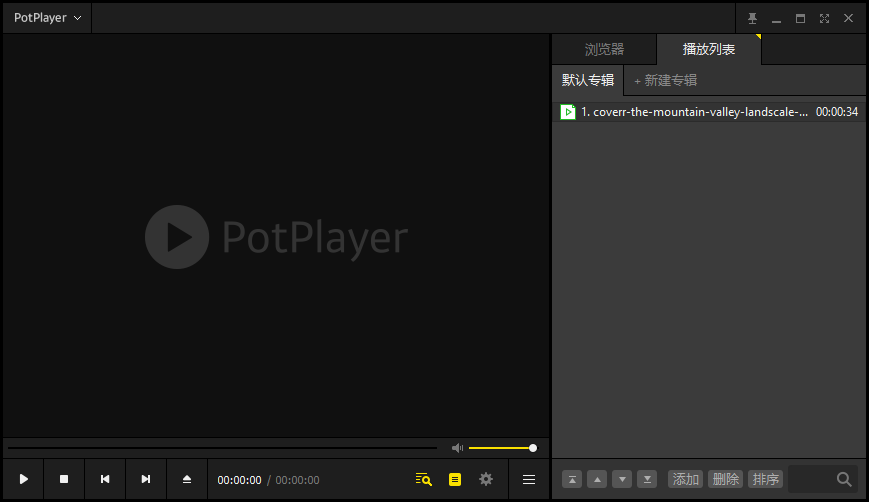Switch to the 浏览器 tab
Screen dimensions: 869x502
point(604,49)
